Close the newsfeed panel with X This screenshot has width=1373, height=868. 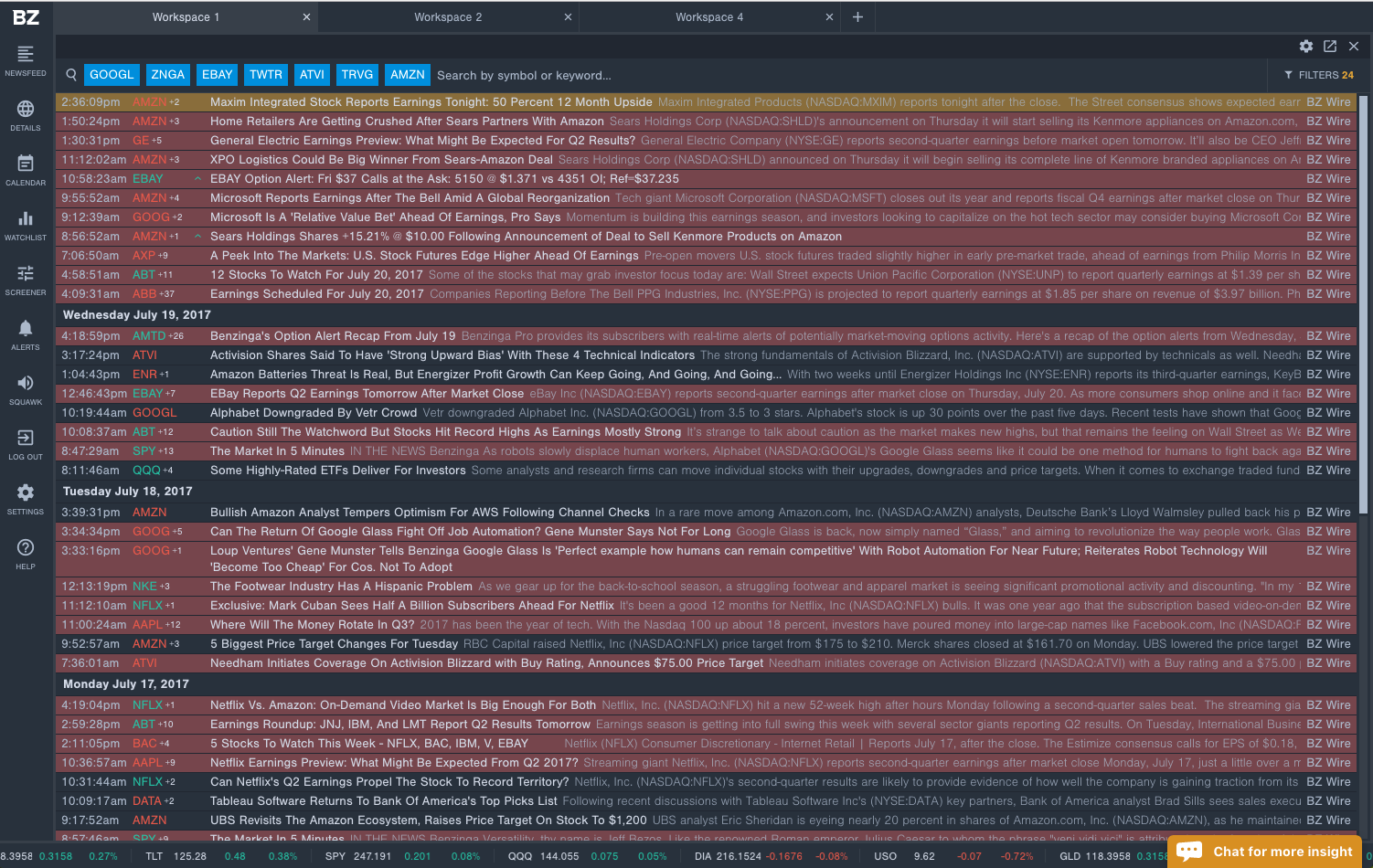point(1354,46)
